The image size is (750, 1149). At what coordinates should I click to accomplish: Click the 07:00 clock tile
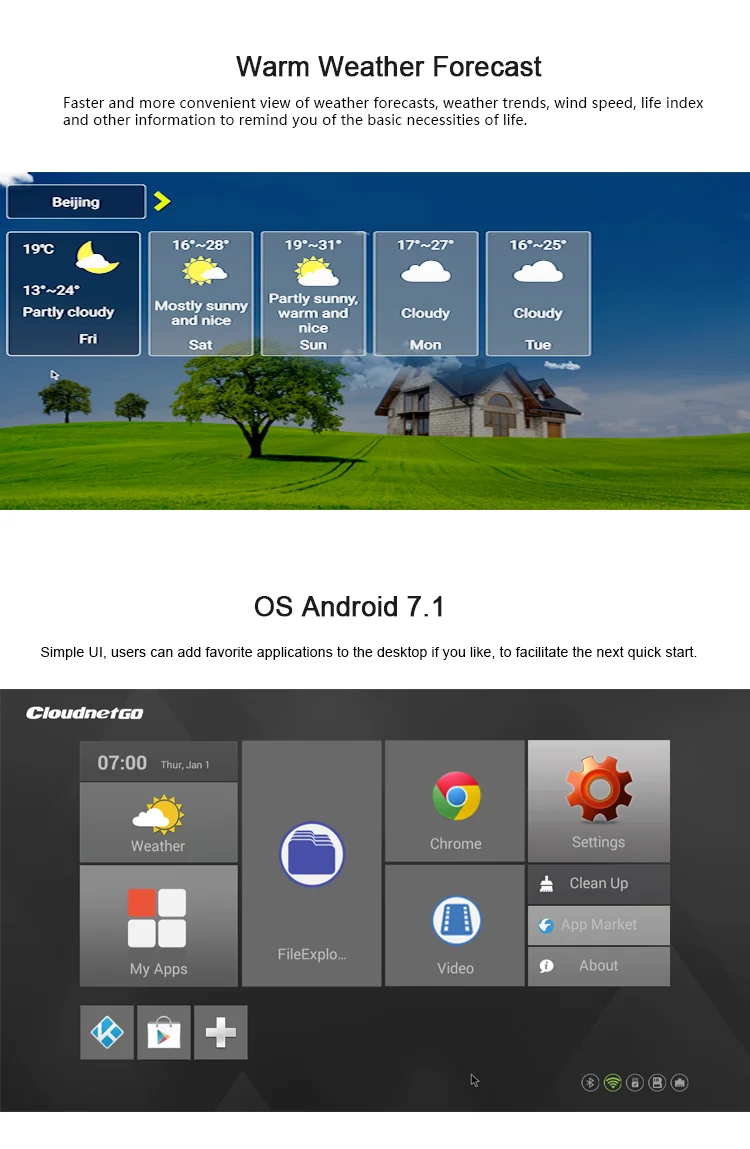(158, 762)
